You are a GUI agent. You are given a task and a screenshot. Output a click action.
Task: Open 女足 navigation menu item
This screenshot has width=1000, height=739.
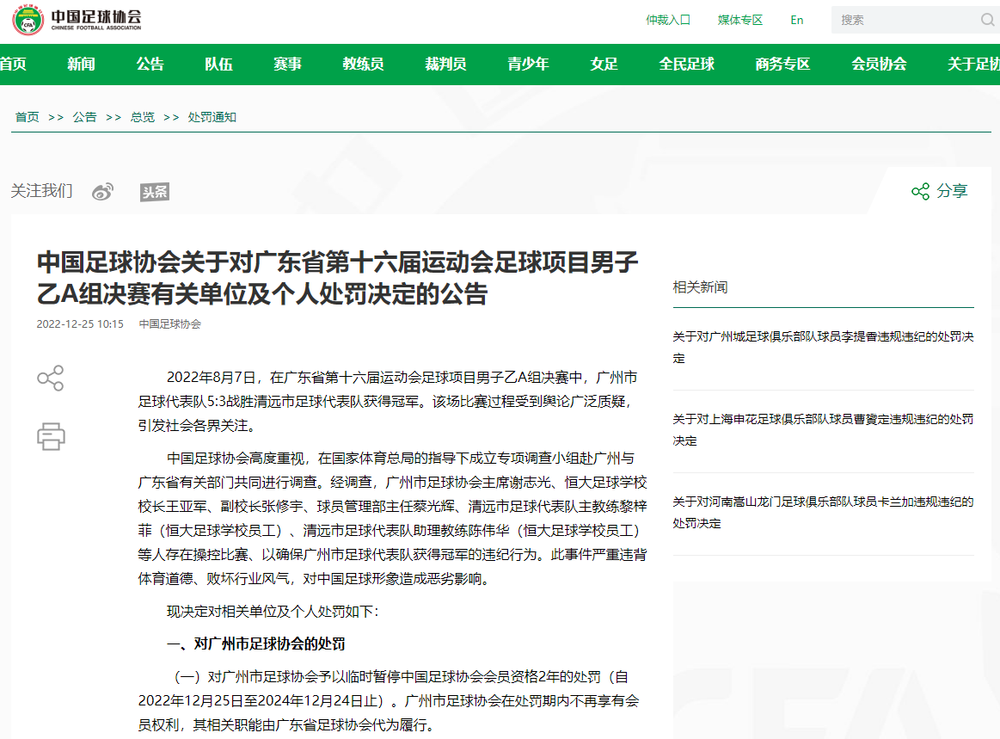coord(604,64)
